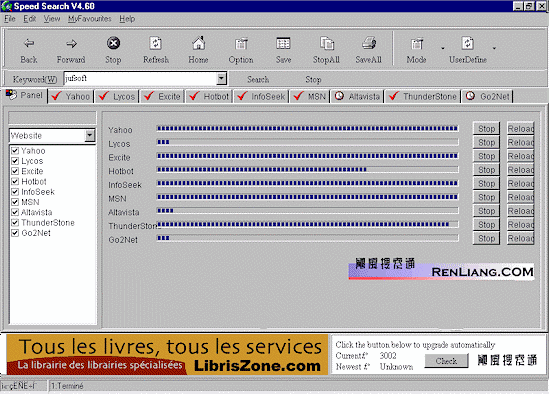
Task: Click the StopAll toolbar icon
Action: pyautogui.click(x=327, y=43)
